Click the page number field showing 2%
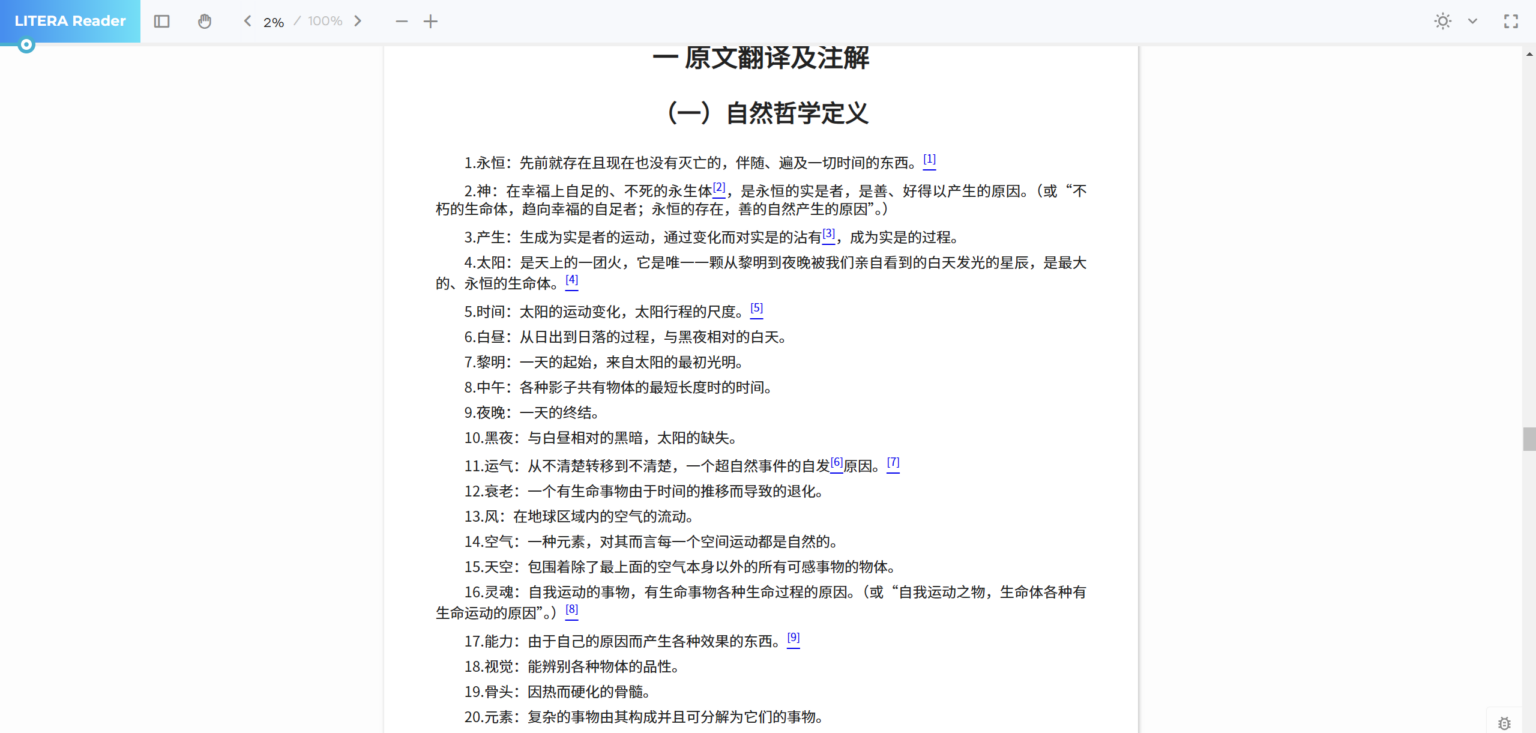This screenshot has height=733, width=1536. tap(275, 20)
